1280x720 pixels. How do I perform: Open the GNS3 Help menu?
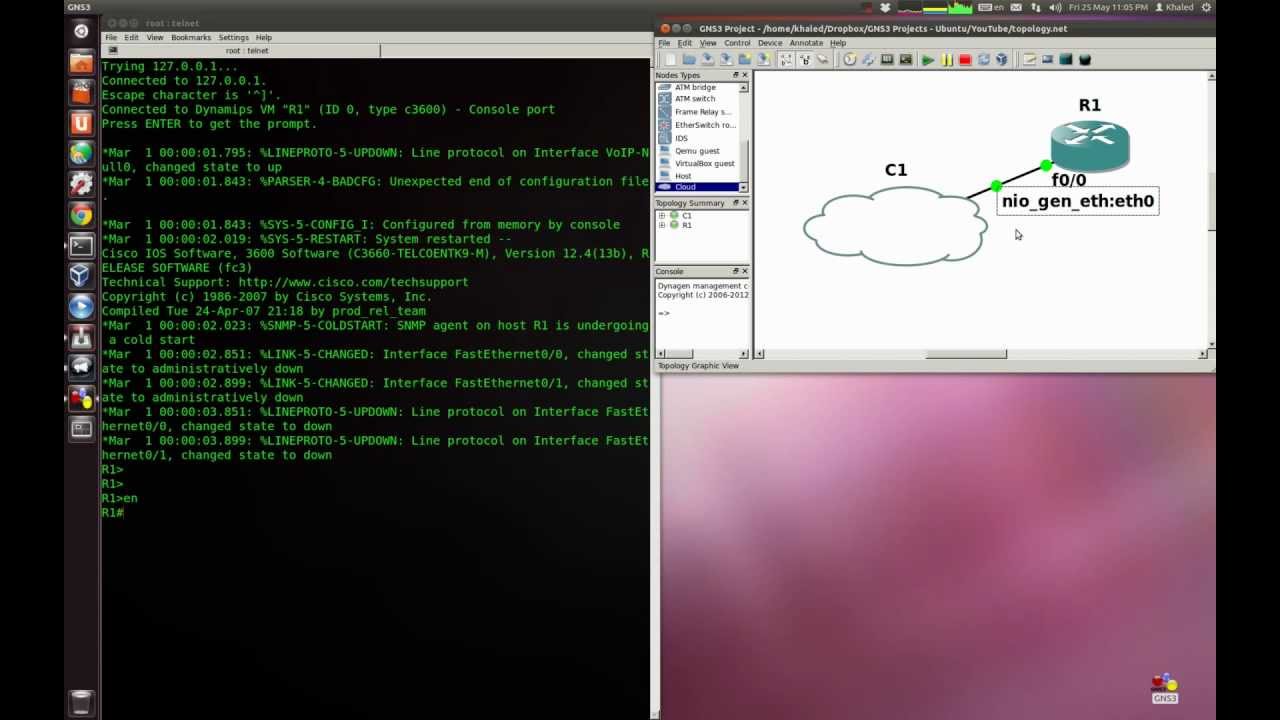tap(838, 43)
